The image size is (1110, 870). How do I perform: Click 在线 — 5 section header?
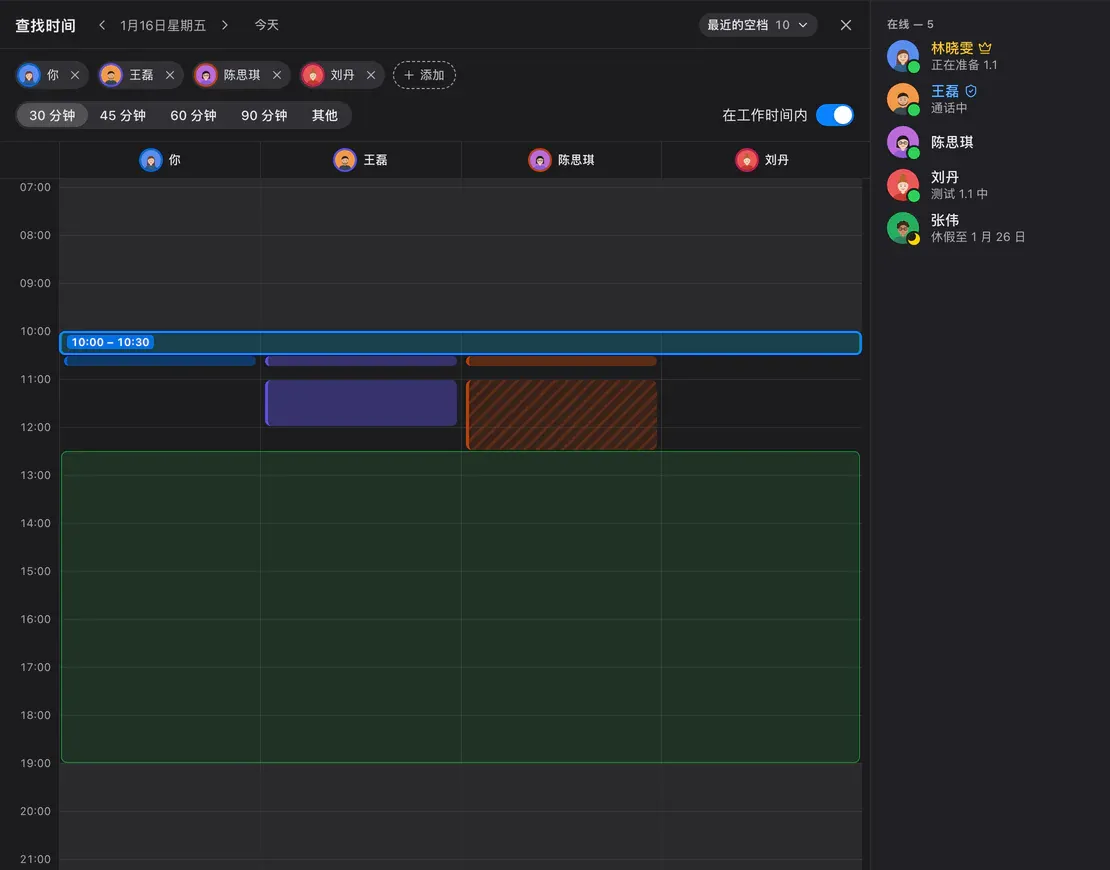(910, 25)
